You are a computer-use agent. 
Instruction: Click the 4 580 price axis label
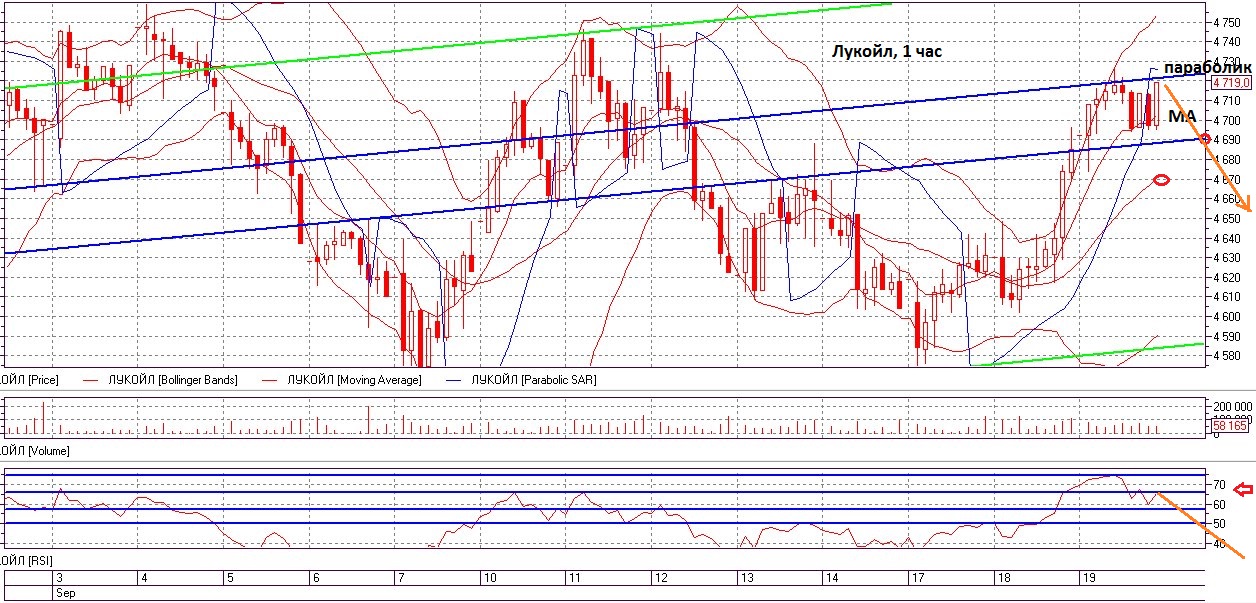(x=1226, y=355)
